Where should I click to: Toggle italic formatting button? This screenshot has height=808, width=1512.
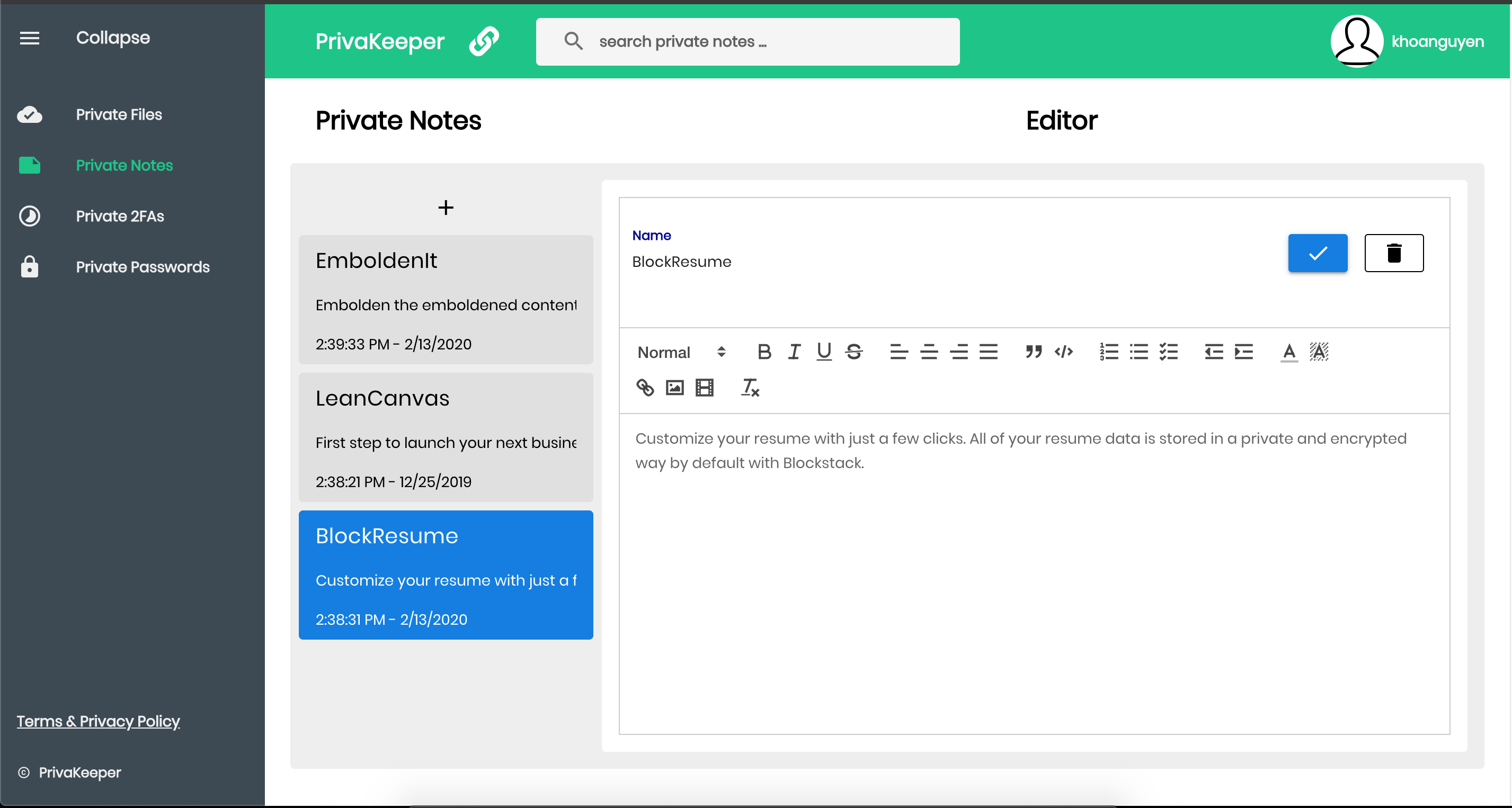click(x=794, y=352)
